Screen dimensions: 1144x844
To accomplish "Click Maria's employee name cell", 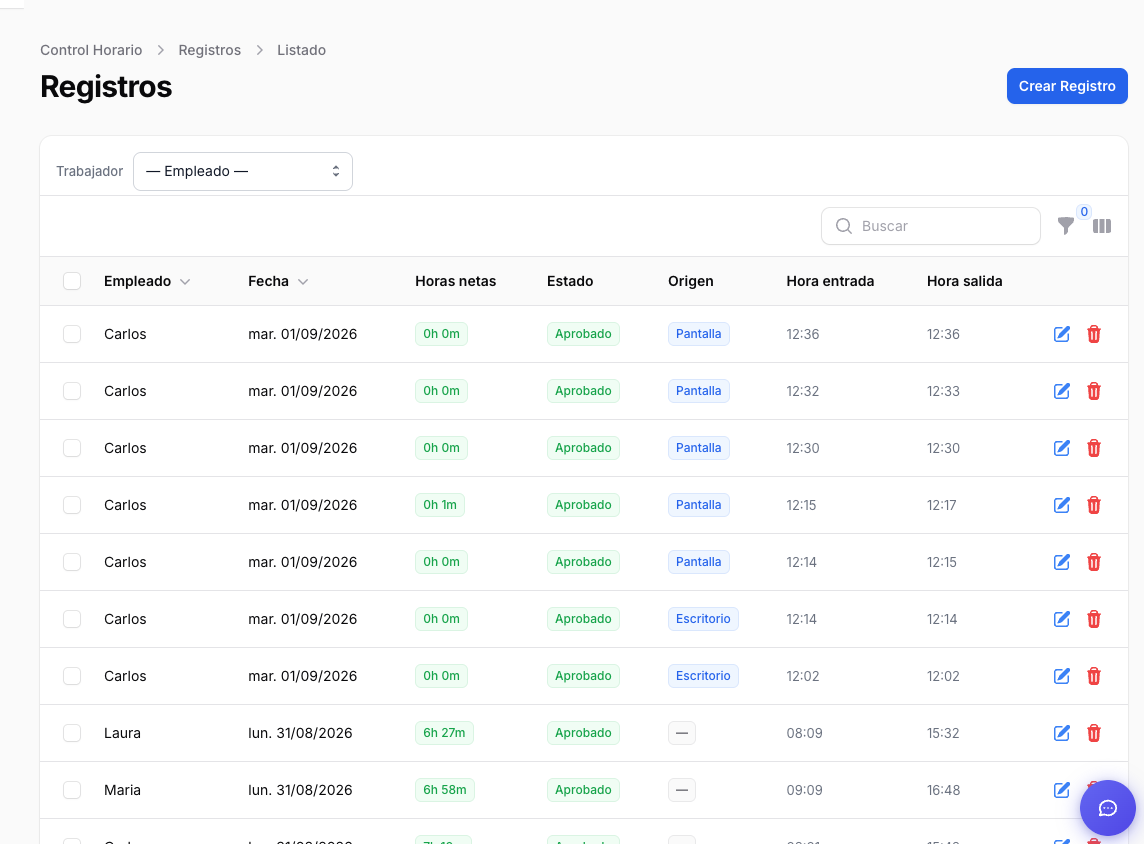I will coord(123,790).
